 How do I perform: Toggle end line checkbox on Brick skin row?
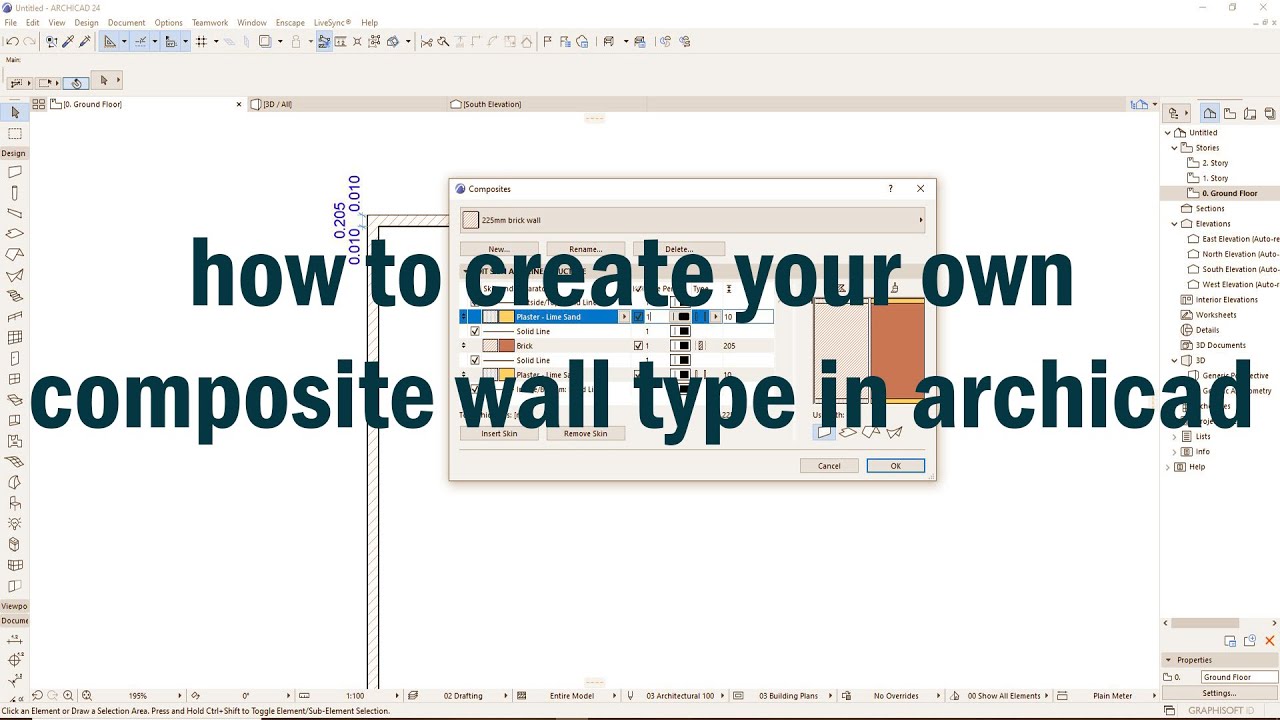coord(638,346)
